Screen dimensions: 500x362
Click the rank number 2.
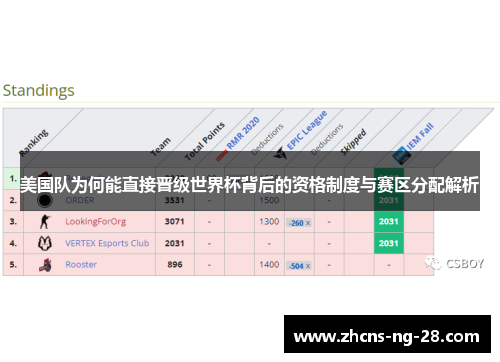coord(13,200)
